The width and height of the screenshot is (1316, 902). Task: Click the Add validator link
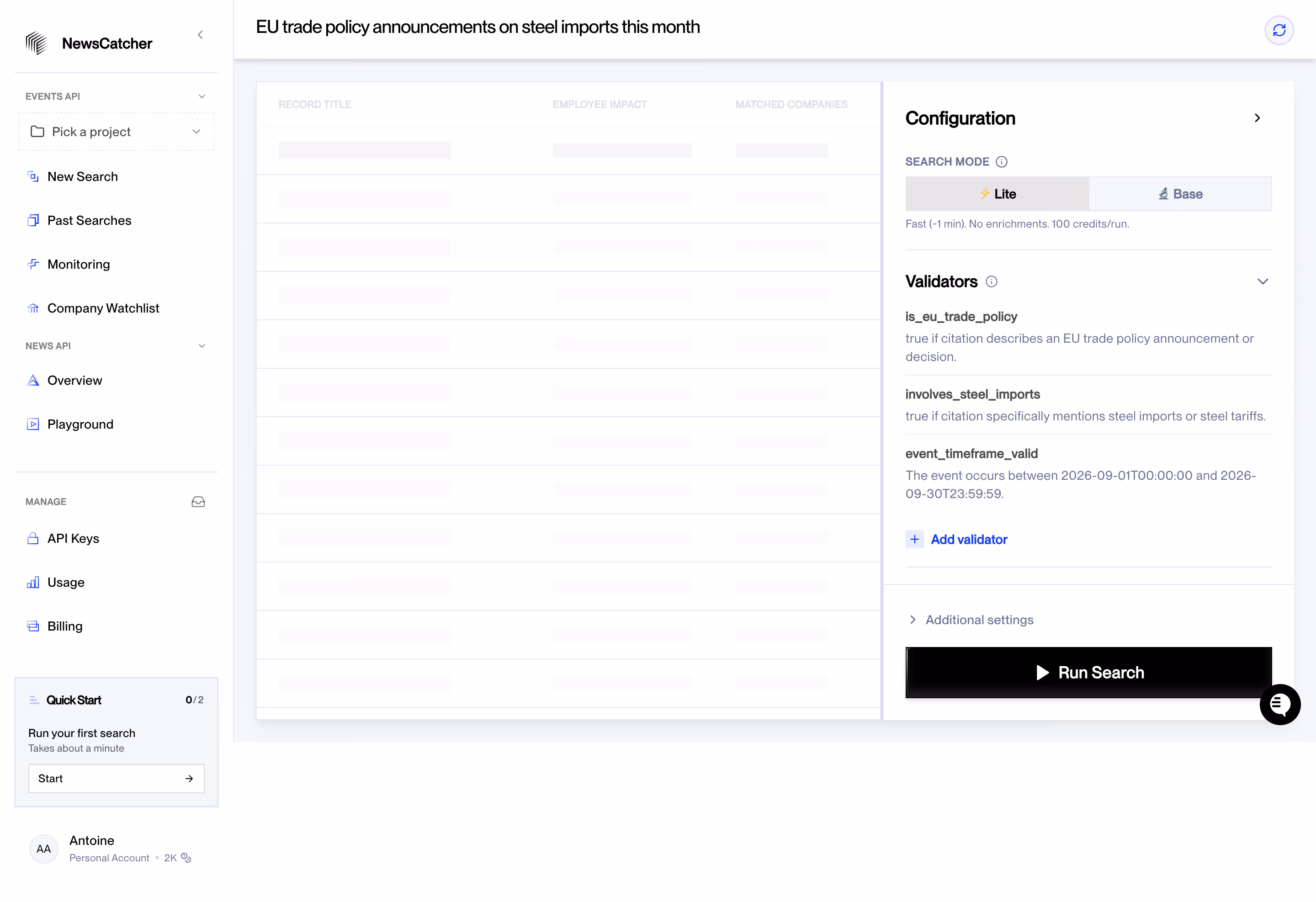968,539
